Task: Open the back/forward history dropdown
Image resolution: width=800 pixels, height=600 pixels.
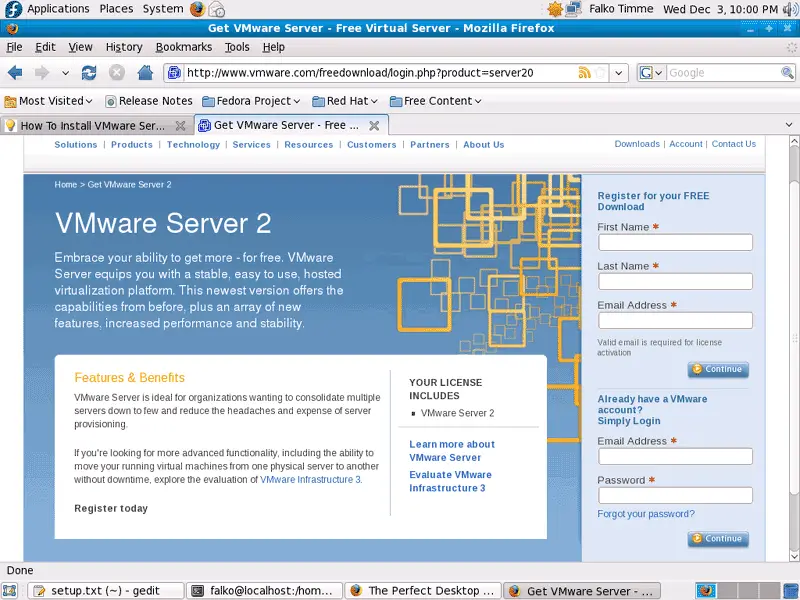Action: click(65, 73)
